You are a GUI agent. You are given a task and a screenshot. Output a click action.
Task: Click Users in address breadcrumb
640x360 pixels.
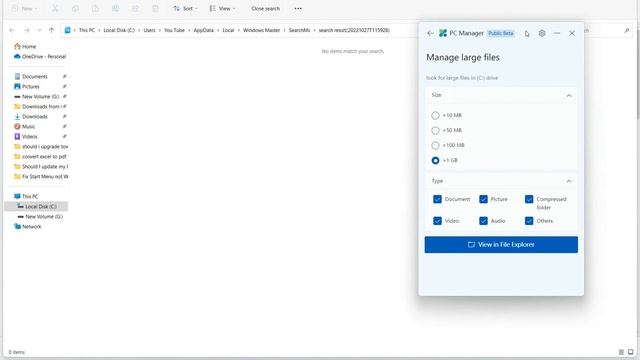tap(149, 30)
